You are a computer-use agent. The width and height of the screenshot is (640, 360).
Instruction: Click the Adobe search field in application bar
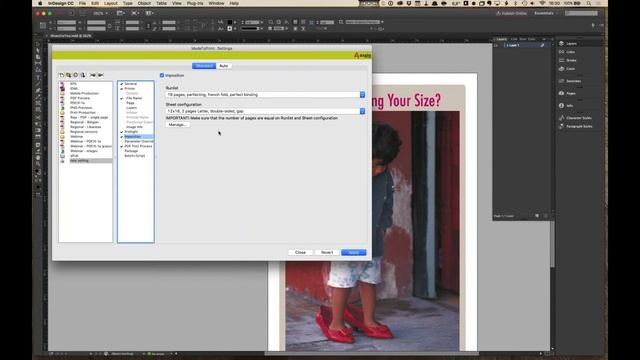click(582, 13)
